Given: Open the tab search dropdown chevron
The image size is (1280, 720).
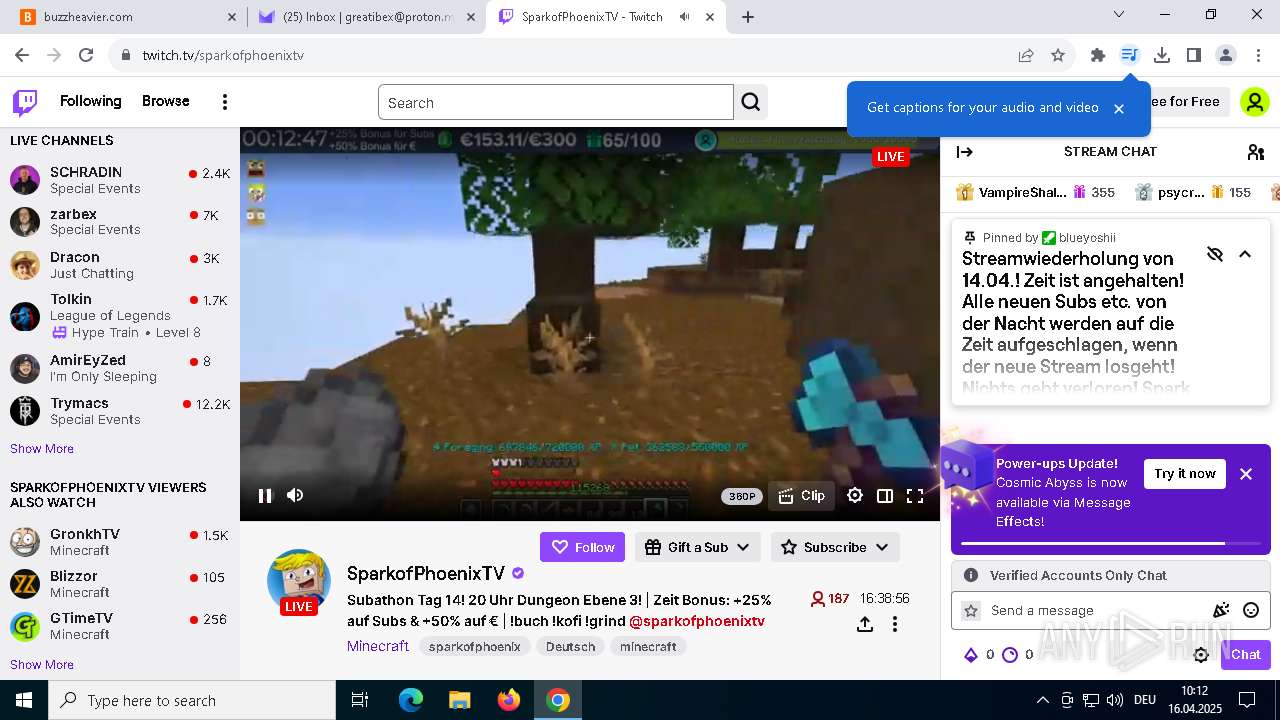Looking at the screenshot, I should [1119, 15].
